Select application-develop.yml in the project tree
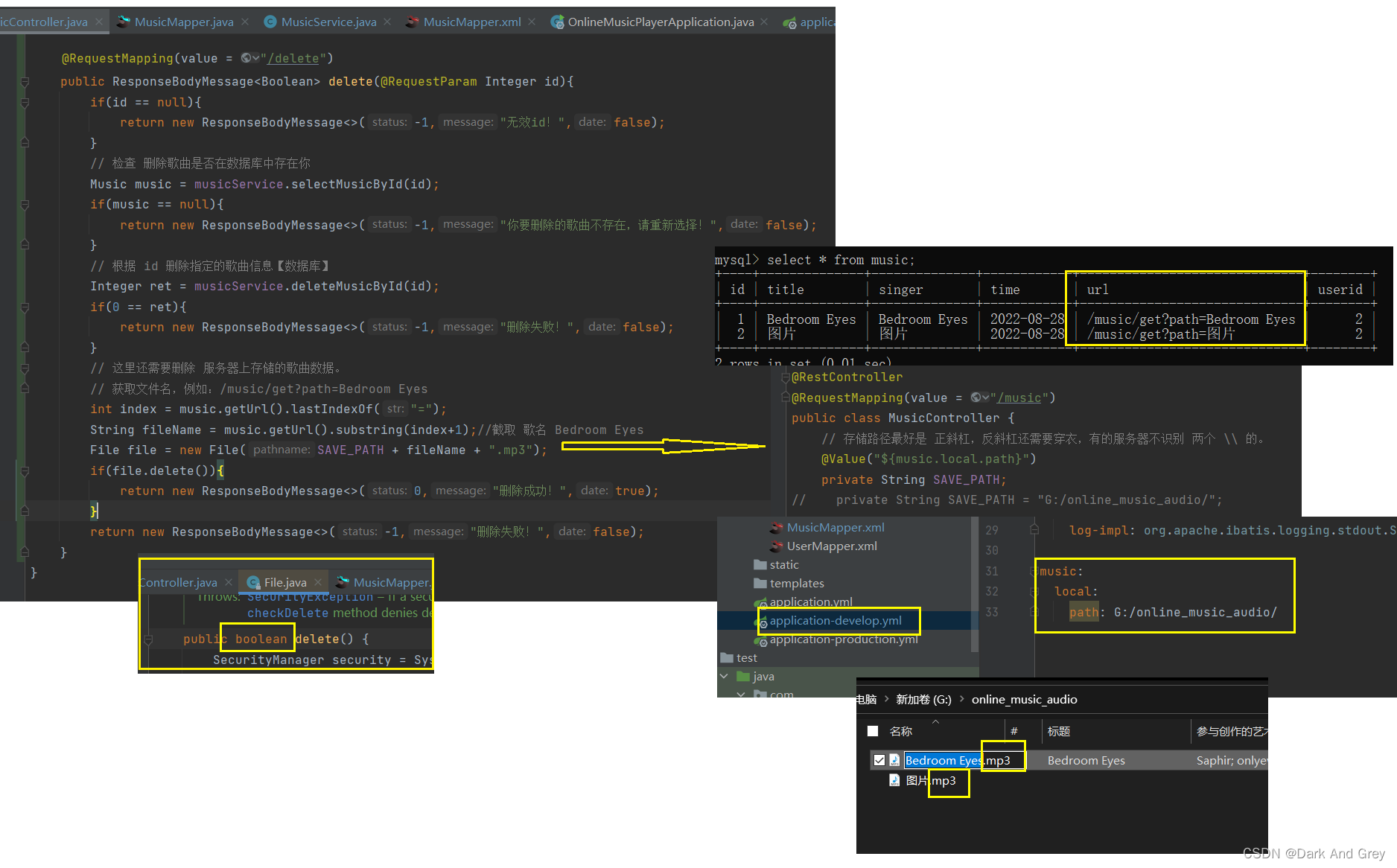 [x=836, y=620]
